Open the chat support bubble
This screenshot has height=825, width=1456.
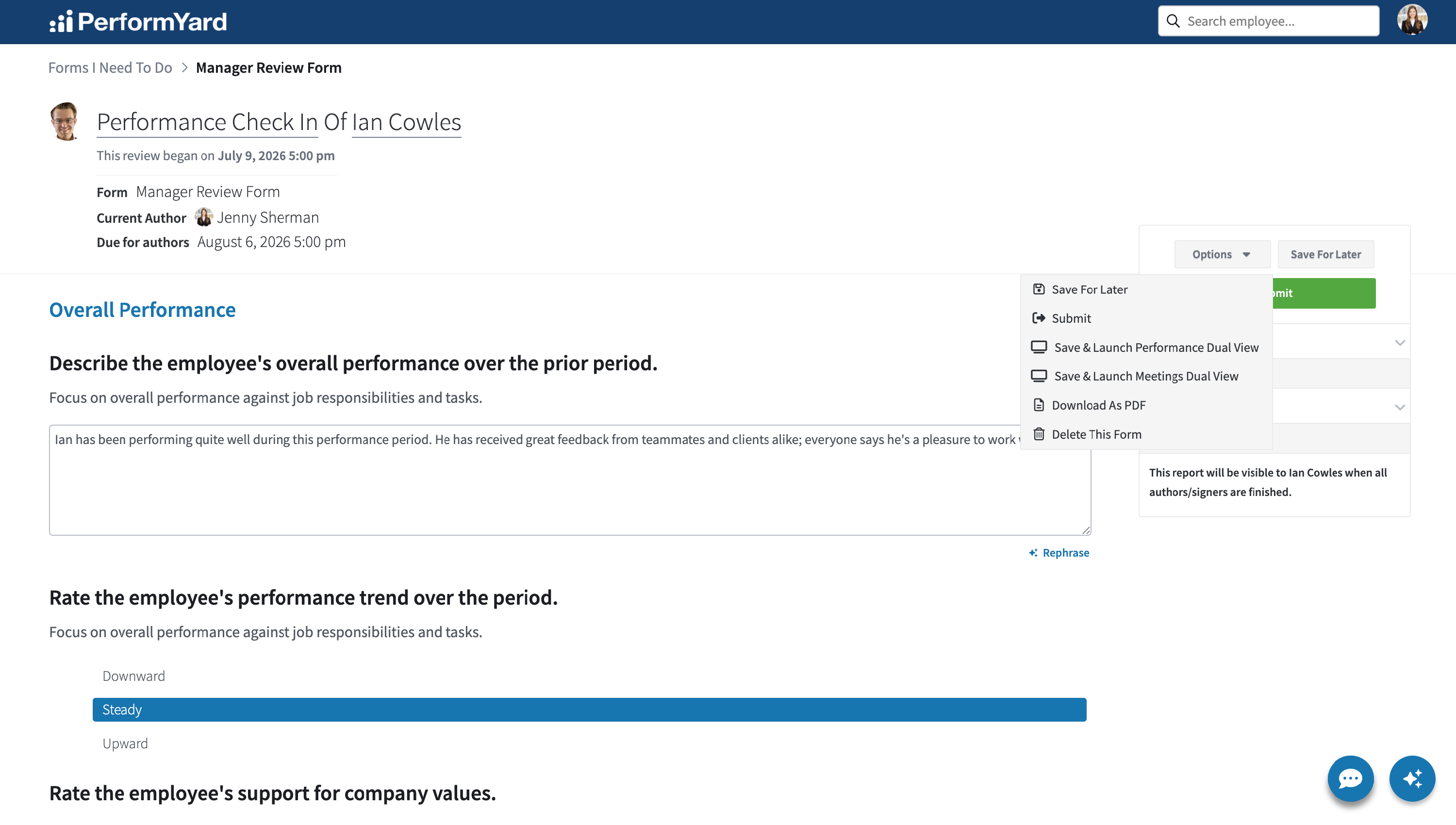pyautogui.click(x=1350, y=778)
